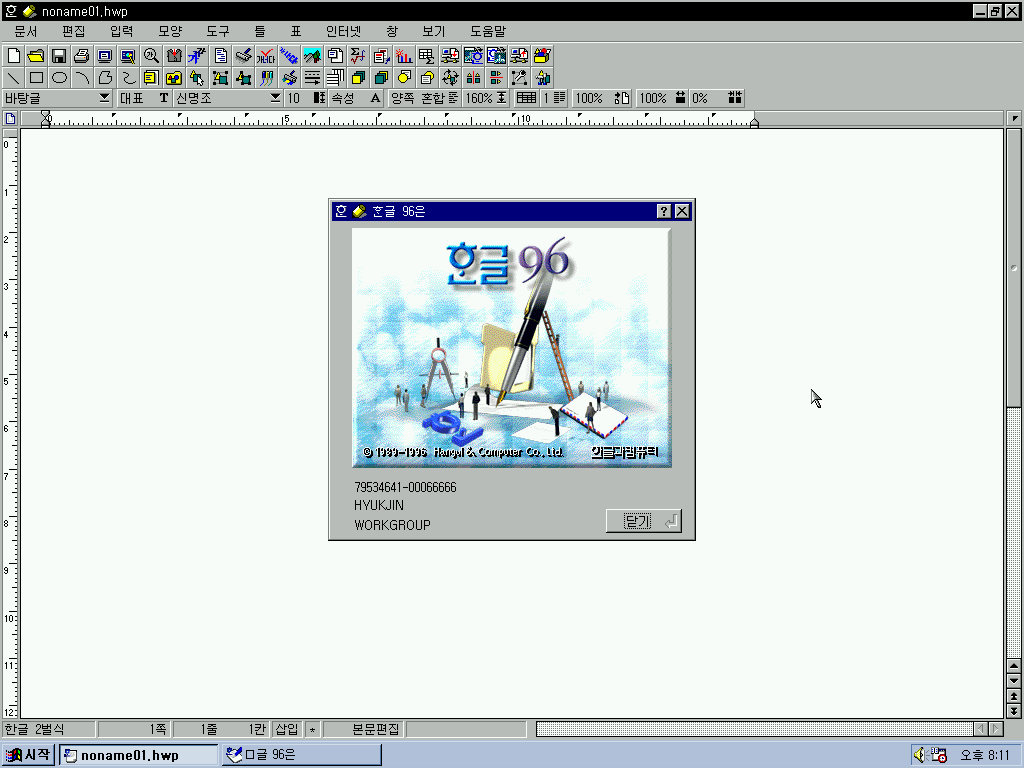Click the vertical scrollbar thumb
Image resolution: width=1024 pixels, height=768 pixels.
click(1014, 268)
